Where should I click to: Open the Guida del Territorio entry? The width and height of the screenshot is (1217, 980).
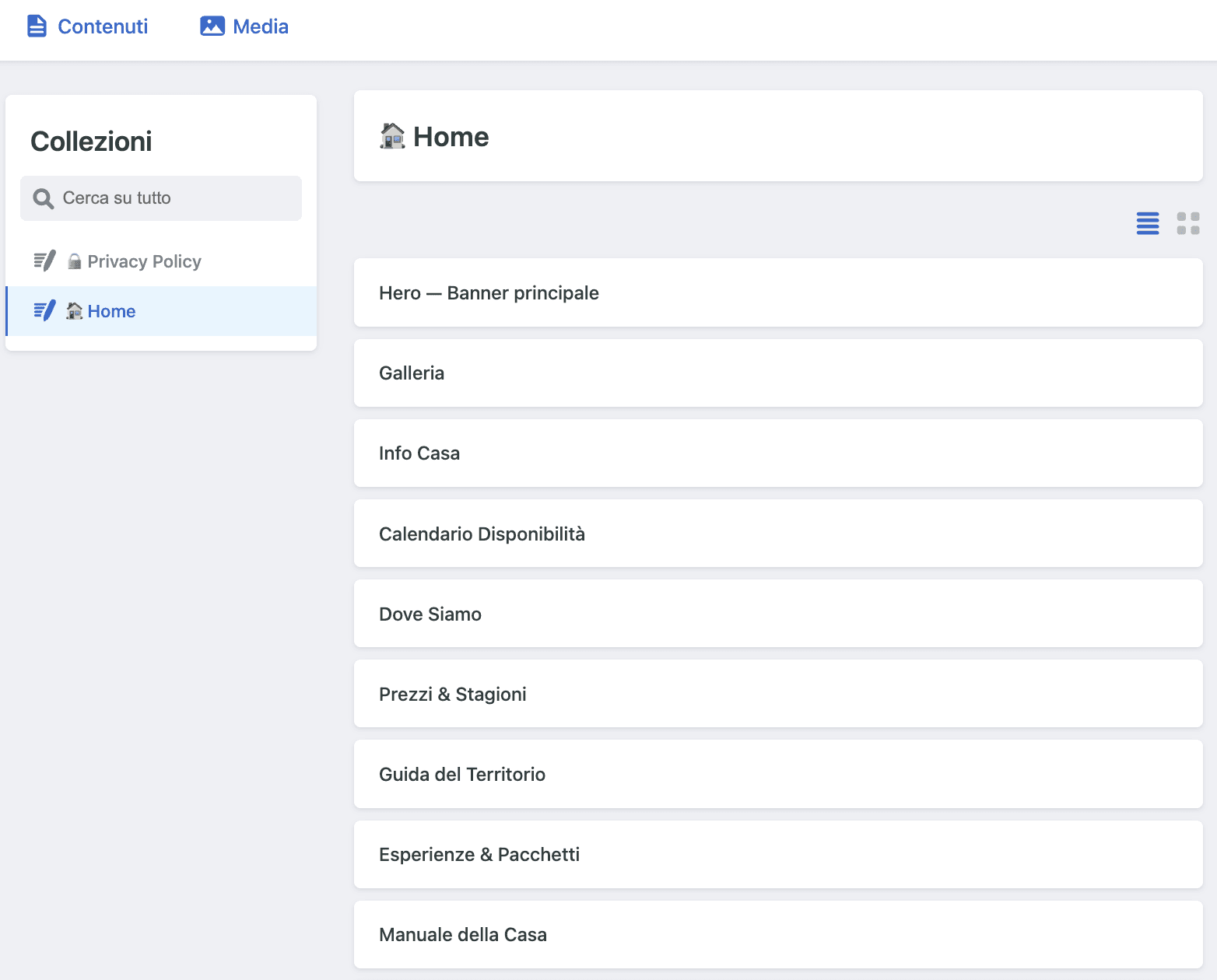tap(778, 774)
